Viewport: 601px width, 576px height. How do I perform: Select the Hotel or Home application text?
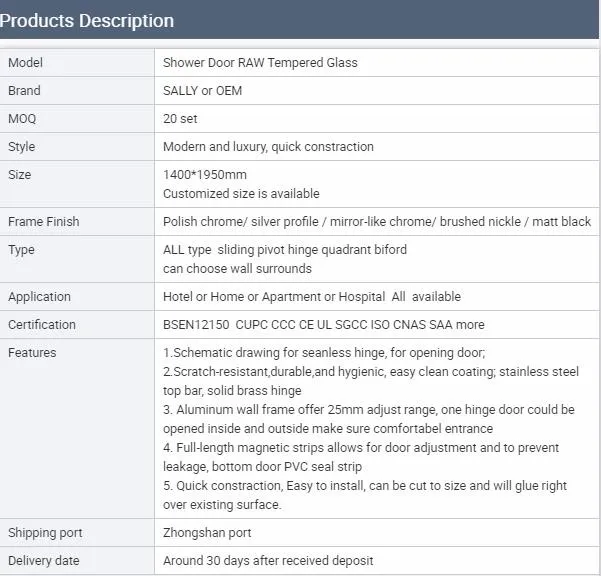(311, 297)
